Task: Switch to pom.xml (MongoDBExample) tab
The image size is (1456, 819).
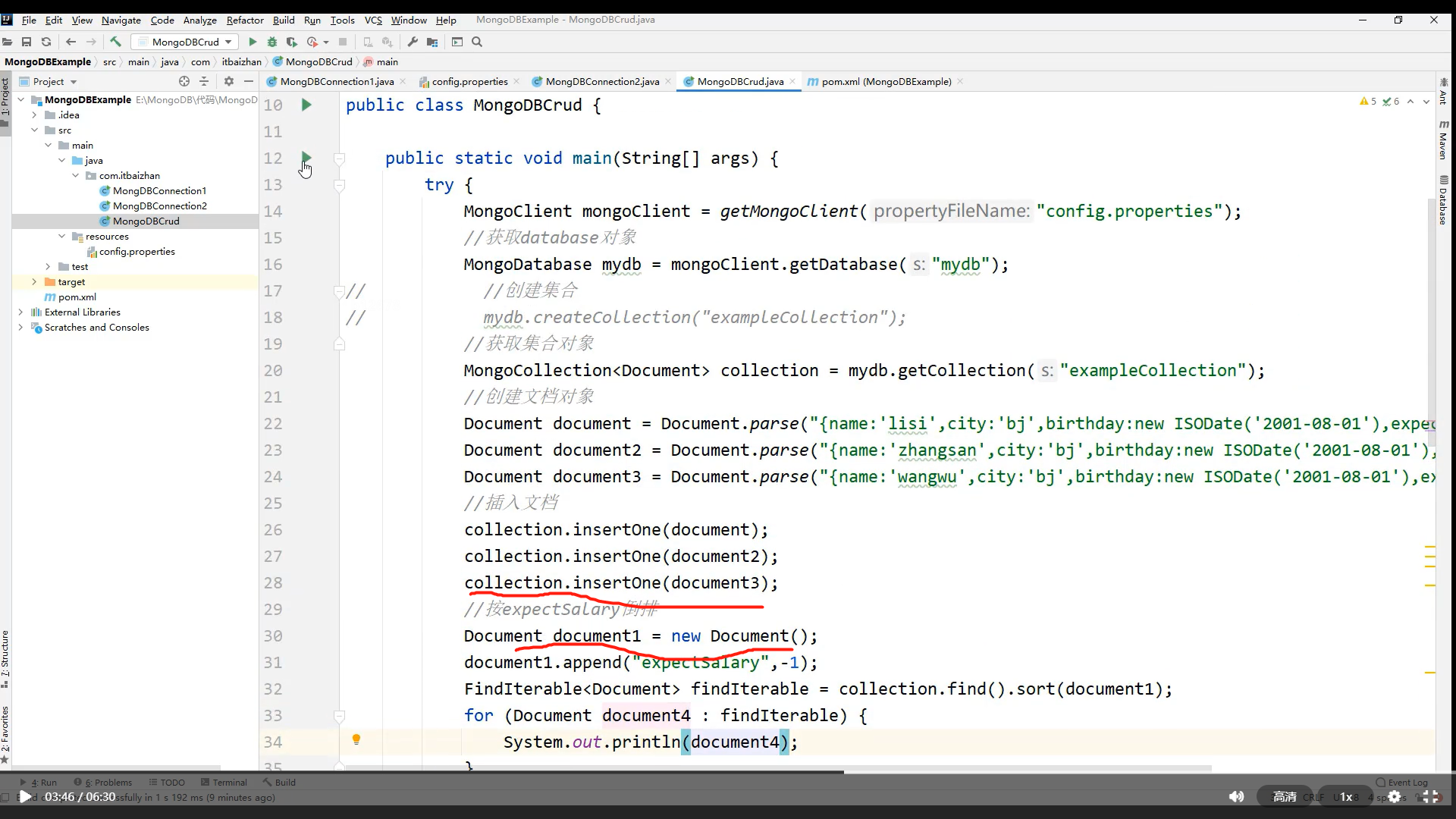Action: 886,81
